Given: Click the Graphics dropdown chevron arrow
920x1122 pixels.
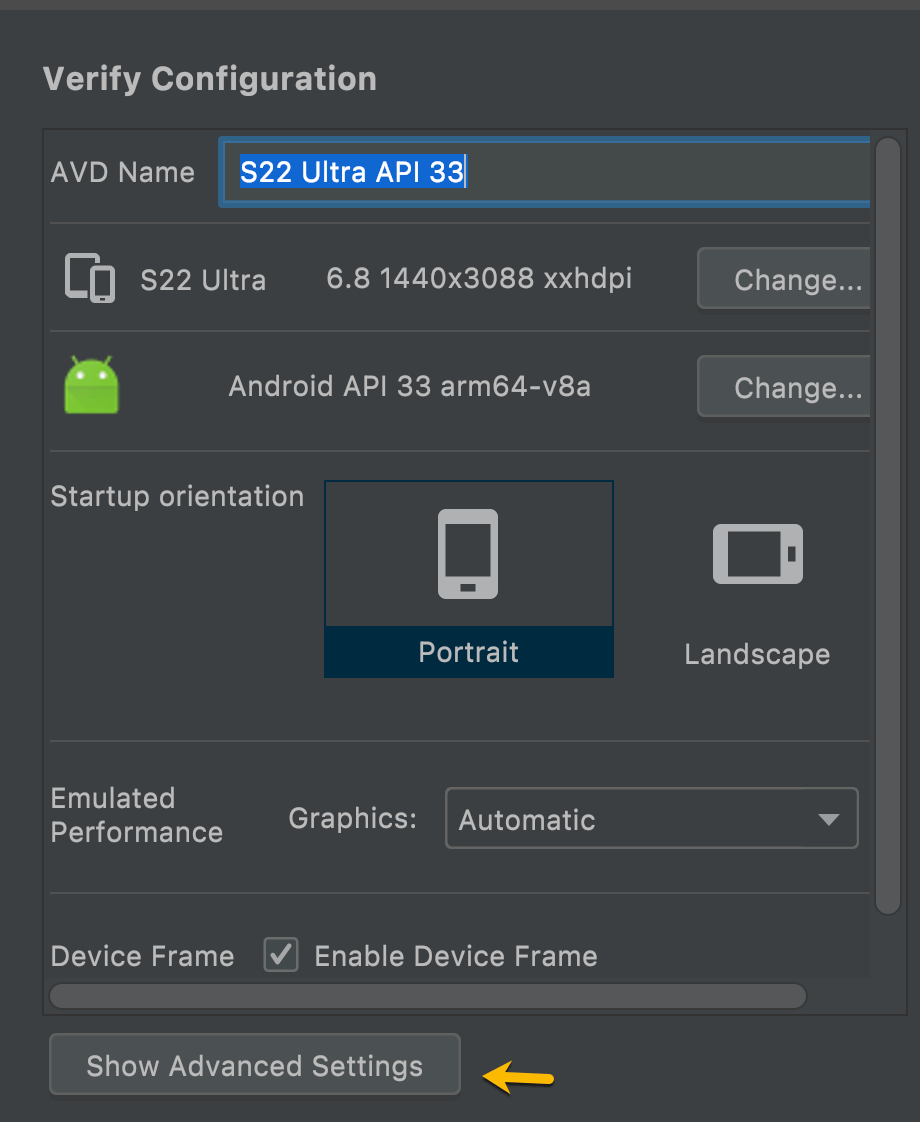Looking at the screenshot, I should [x=829, y=818].
